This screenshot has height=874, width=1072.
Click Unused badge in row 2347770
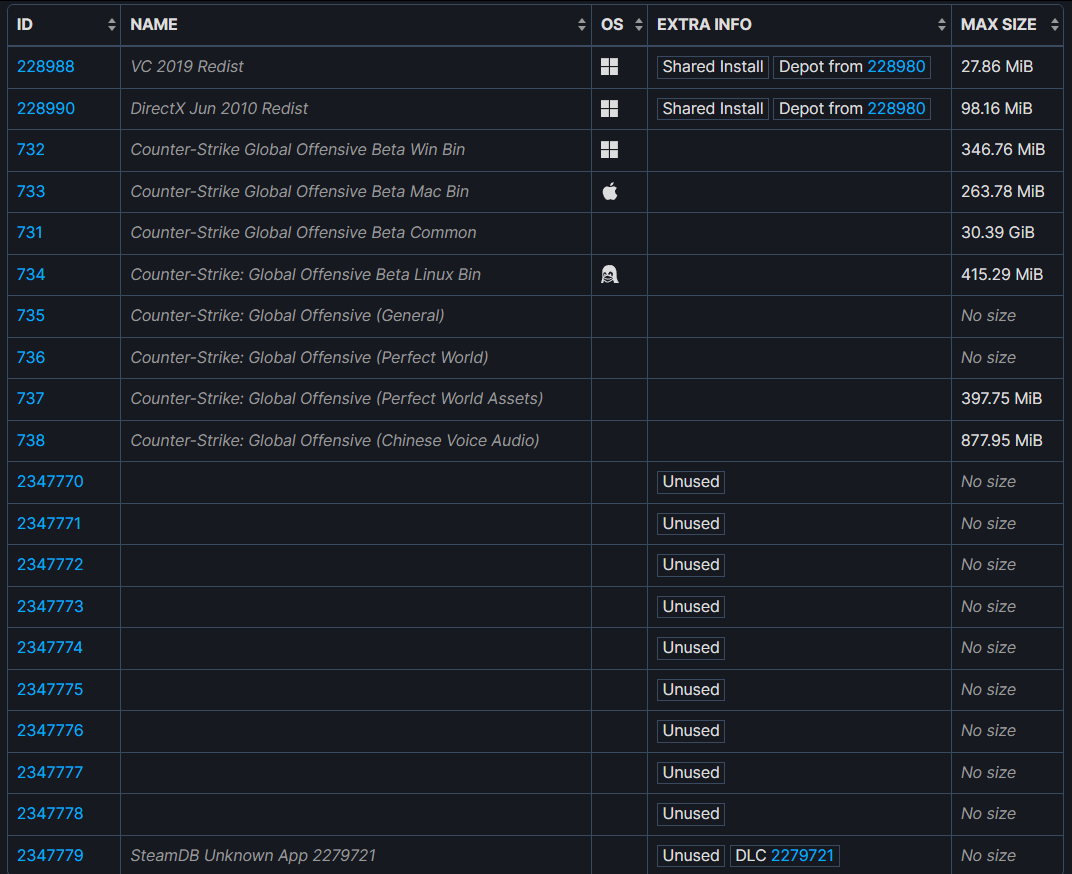click(x=691, y=481)
